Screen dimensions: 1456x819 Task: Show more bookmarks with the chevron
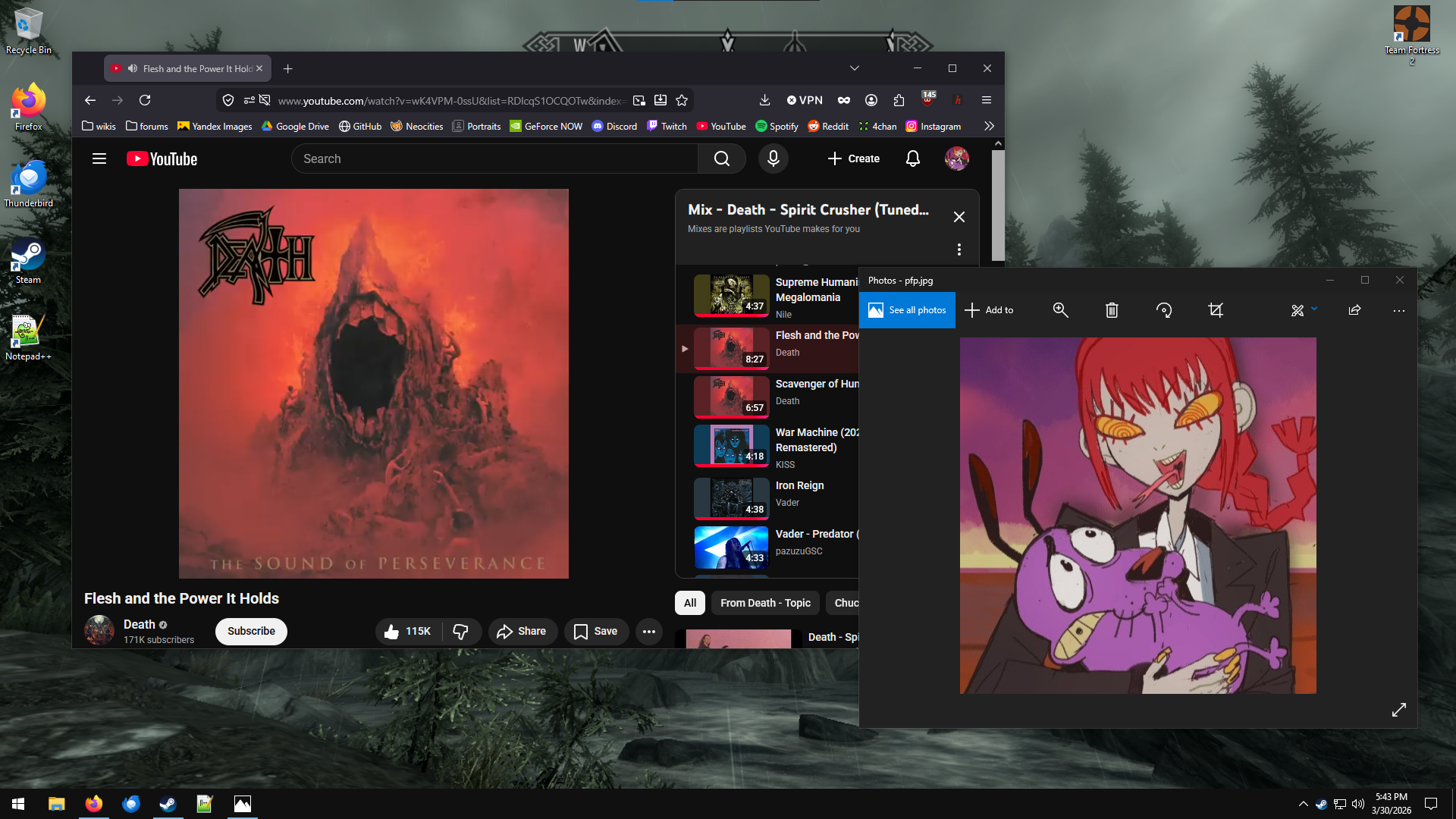[989, 127]
